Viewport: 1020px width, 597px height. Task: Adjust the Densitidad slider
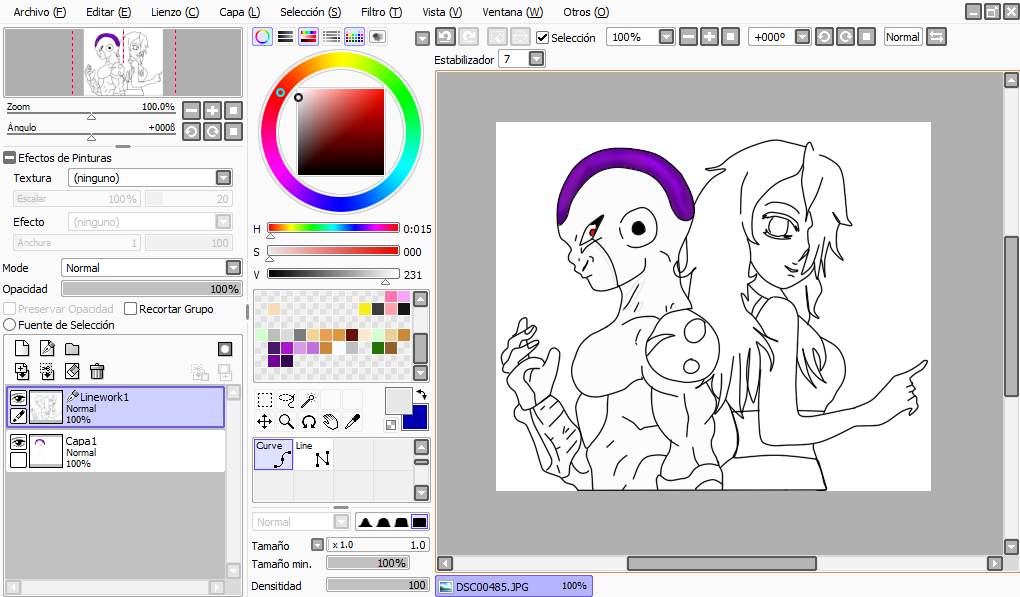[x=377, y=585]
